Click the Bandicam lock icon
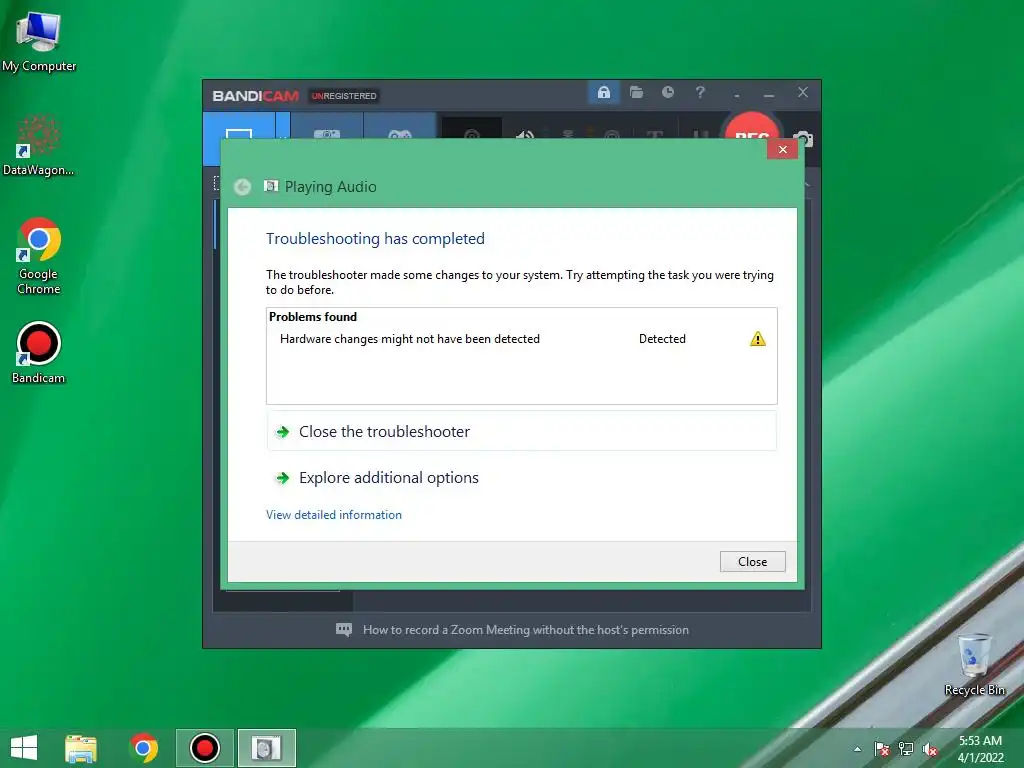Viewport: 1024px width, 768px height. tap(603, 93)
